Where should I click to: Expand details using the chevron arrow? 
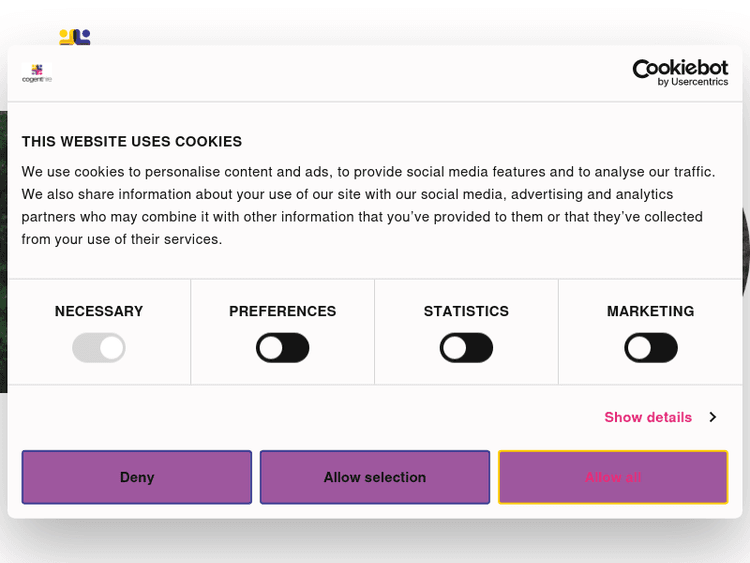click(713, 417)
